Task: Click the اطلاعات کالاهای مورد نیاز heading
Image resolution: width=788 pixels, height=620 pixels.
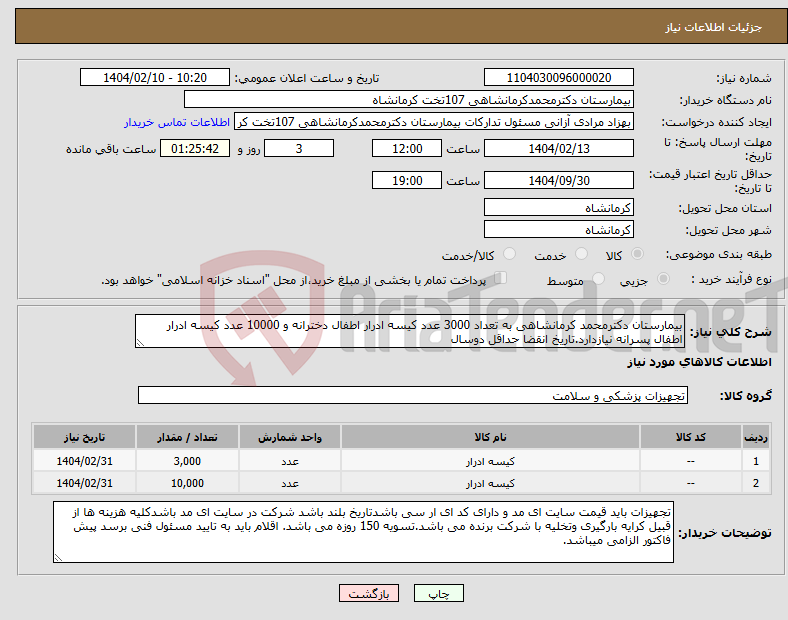Action: [x=699, y=362]
